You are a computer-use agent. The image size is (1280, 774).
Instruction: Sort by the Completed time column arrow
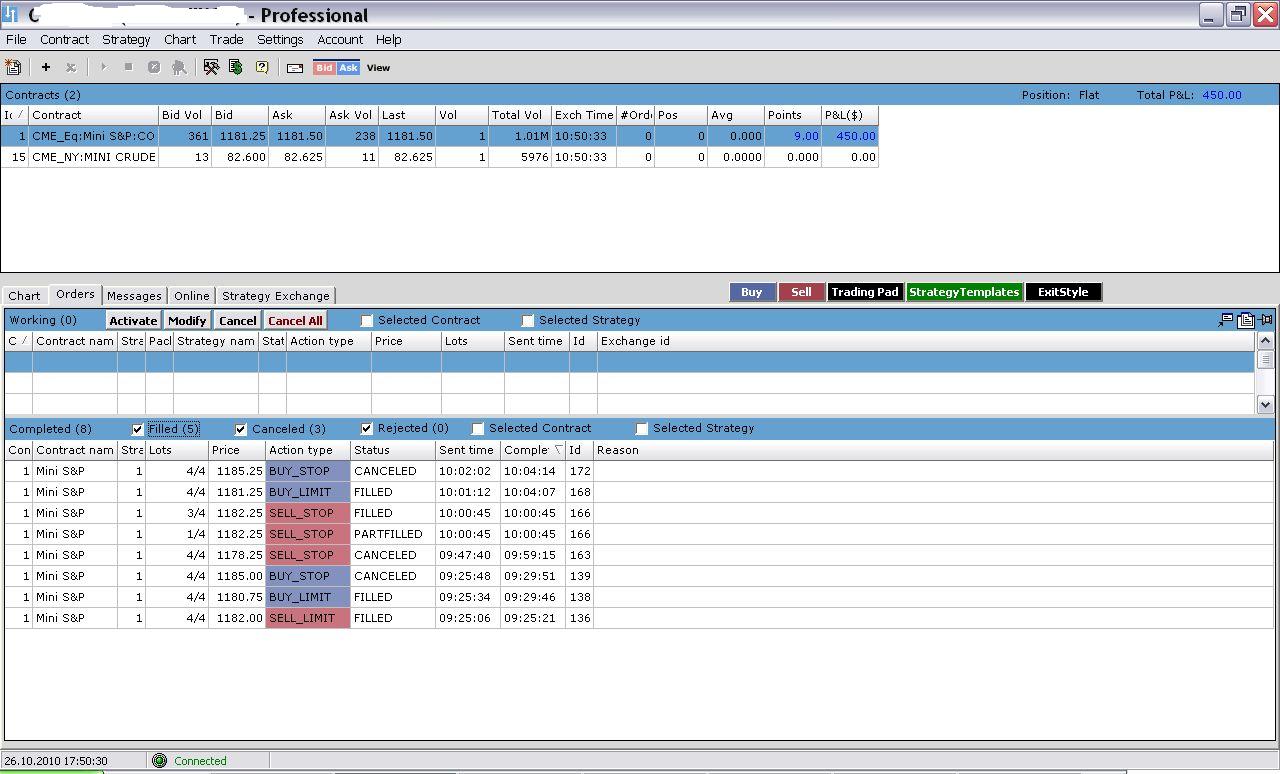[x=558, y=450]
